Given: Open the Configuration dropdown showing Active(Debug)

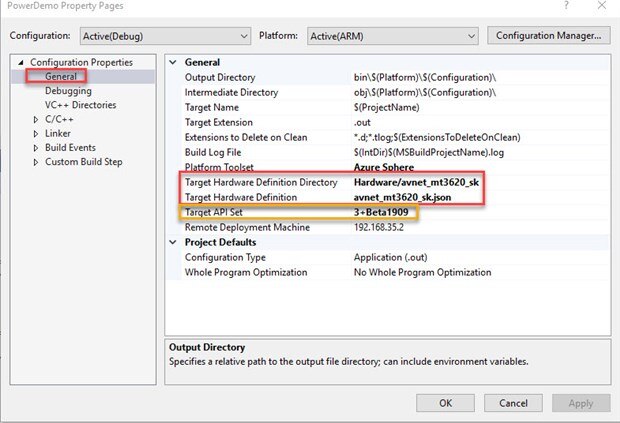Looking at the screenshot, I should tap(165, 36).
